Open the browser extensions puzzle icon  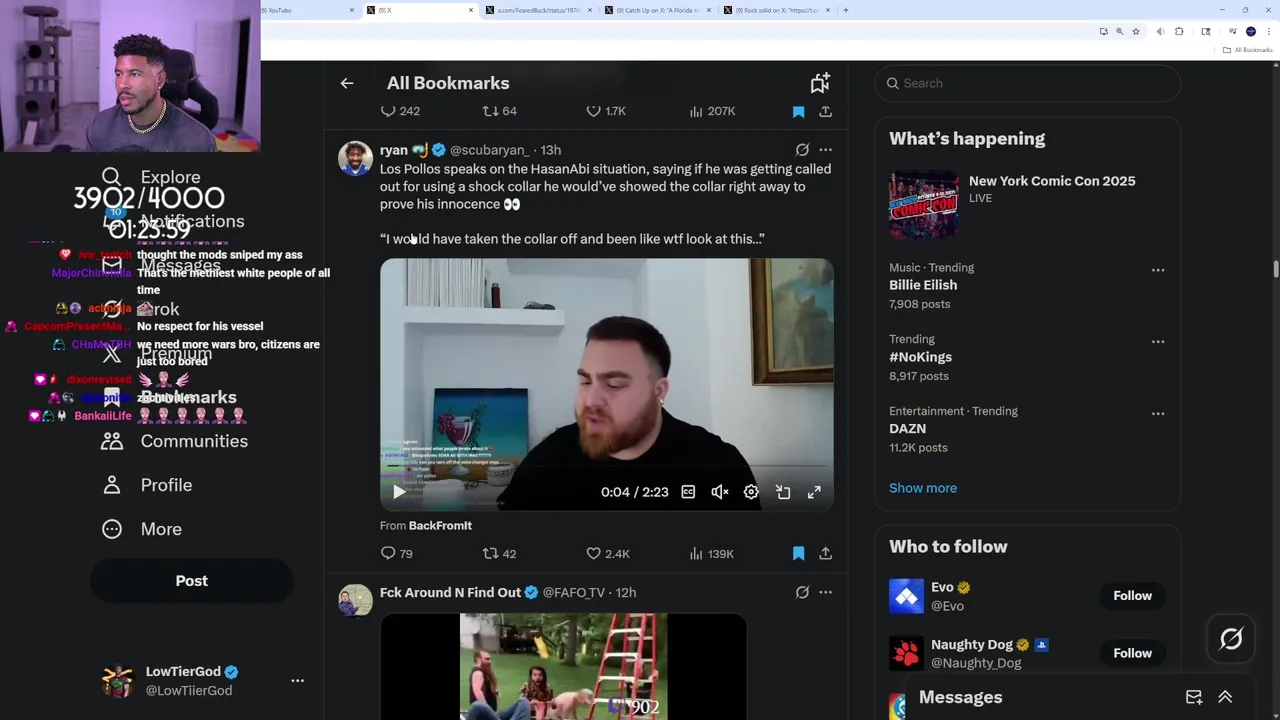1179,31
